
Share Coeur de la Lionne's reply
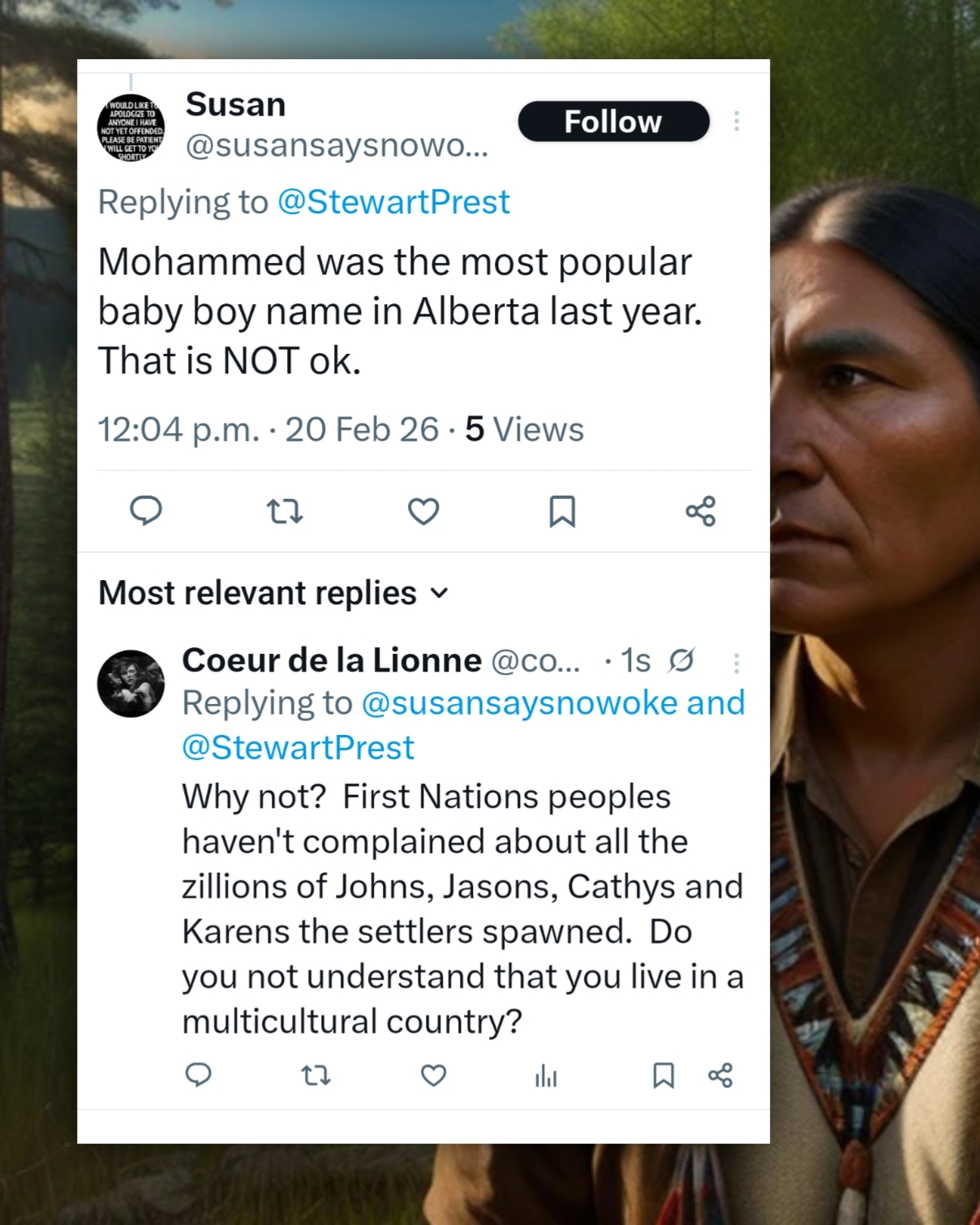pos(720,1075)
